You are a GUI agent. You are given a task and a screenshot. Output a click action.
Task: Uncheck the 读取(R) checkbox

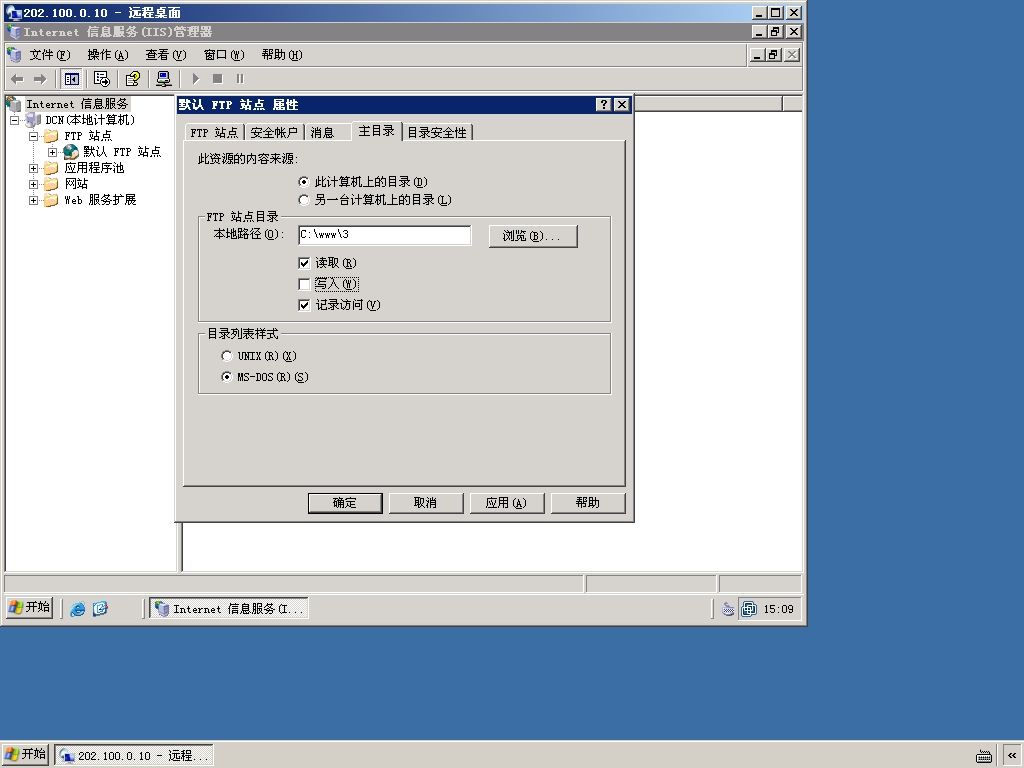point(304,263)
